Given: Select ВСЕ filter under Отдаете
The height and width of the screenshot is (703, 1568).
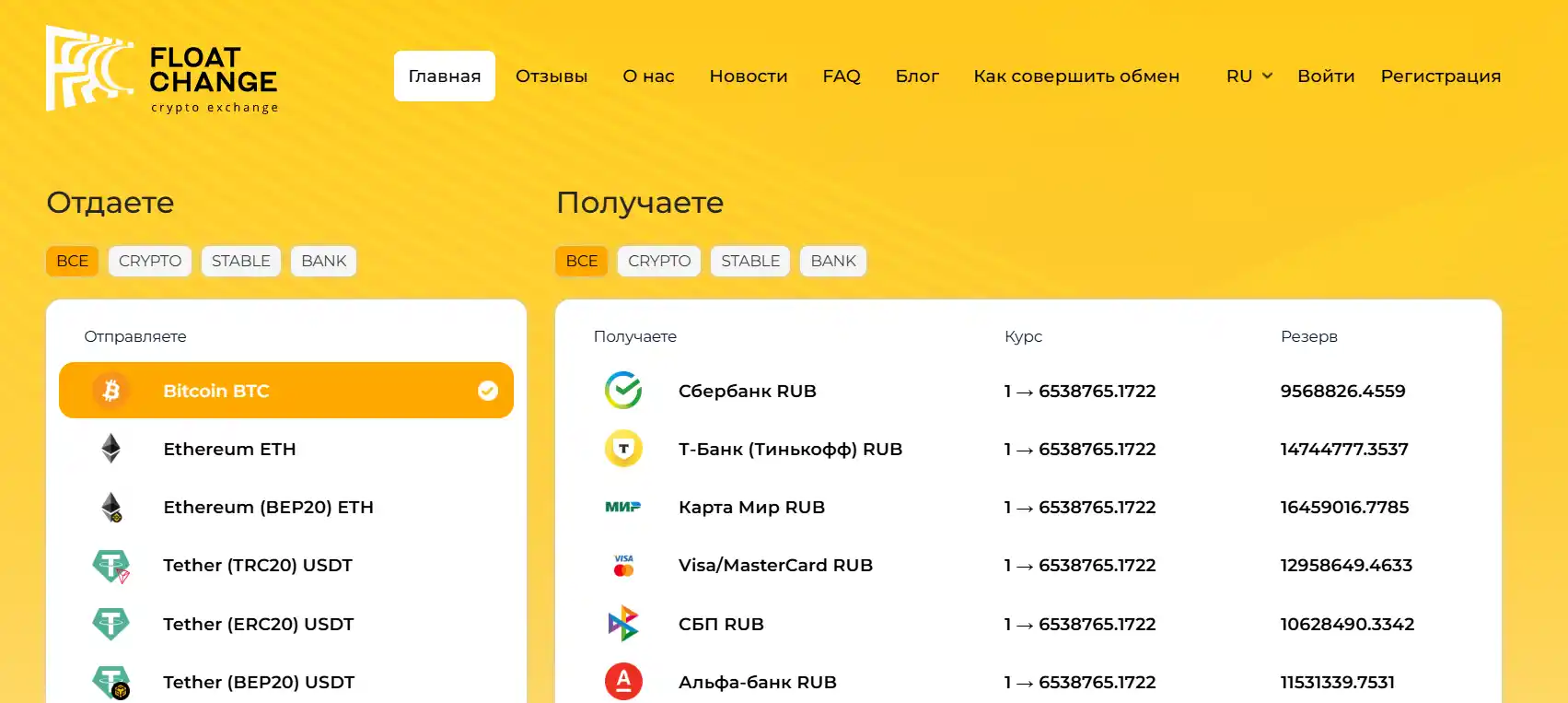Looking at the screenshot, I should pos(73,261).
